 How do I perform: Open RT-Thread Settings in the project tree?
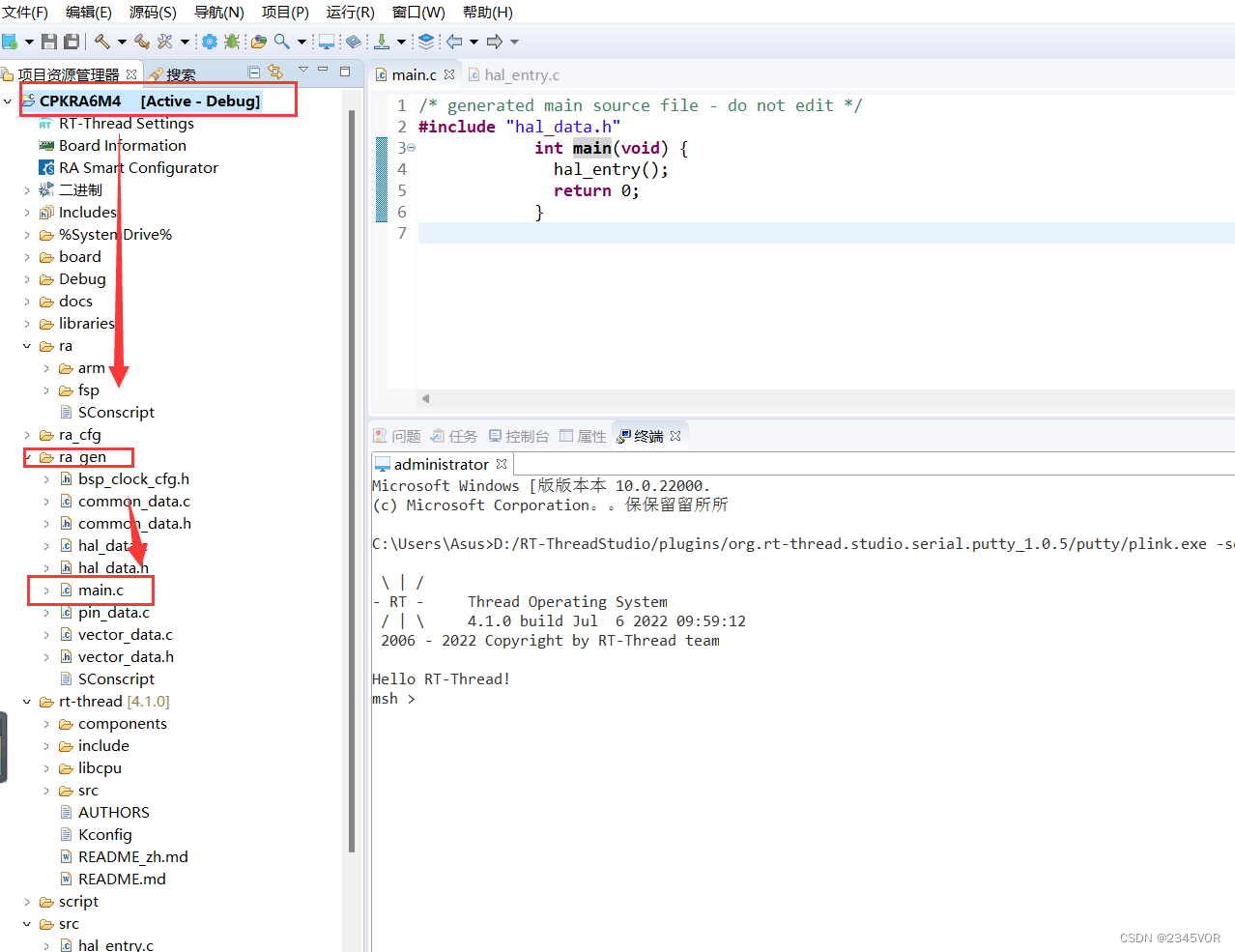click(x=126, y=124)
